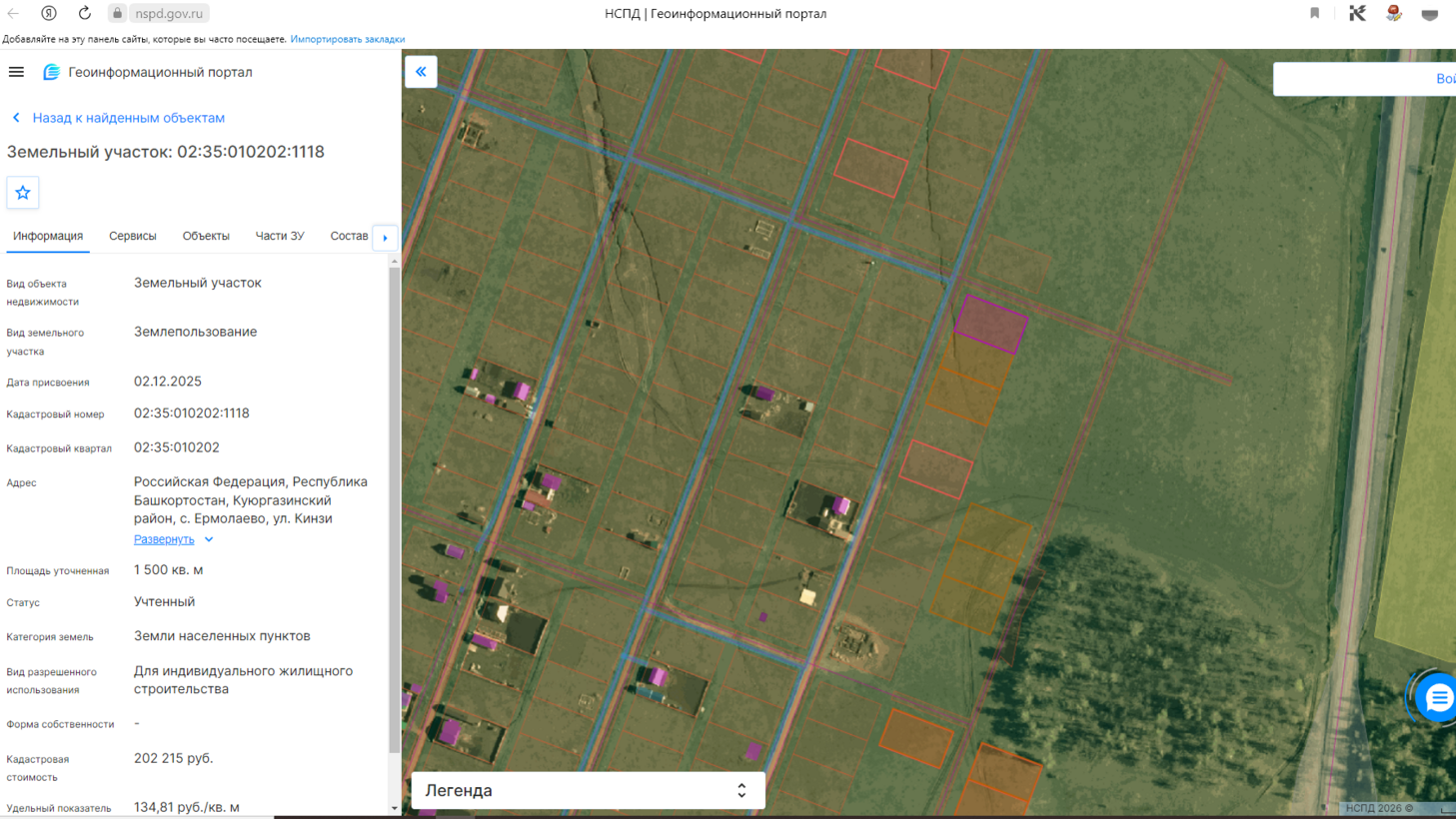Viewport: 1456px width, 819px height.
Task: Click cadastral quarter 02:35:010202 value
Action: tap(177, 447)
